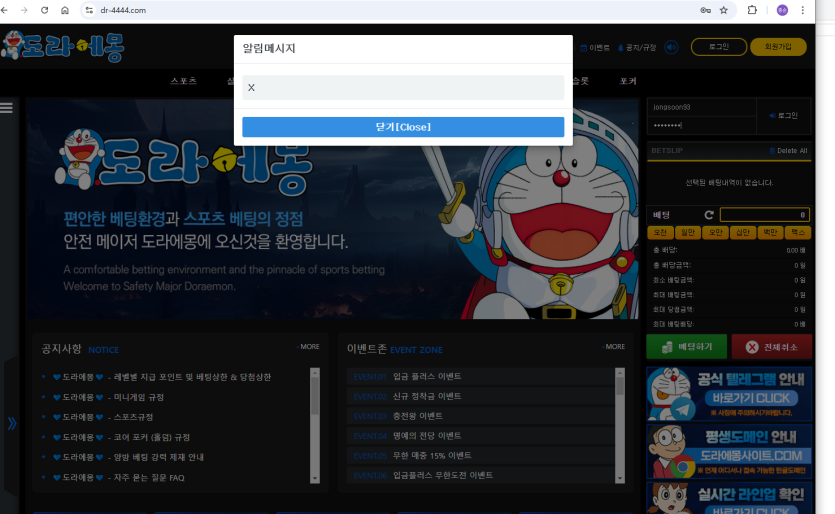Screen dimensions: 835x514
Task: Open the Chrome three-dot menu
Action: coord(803,10)
